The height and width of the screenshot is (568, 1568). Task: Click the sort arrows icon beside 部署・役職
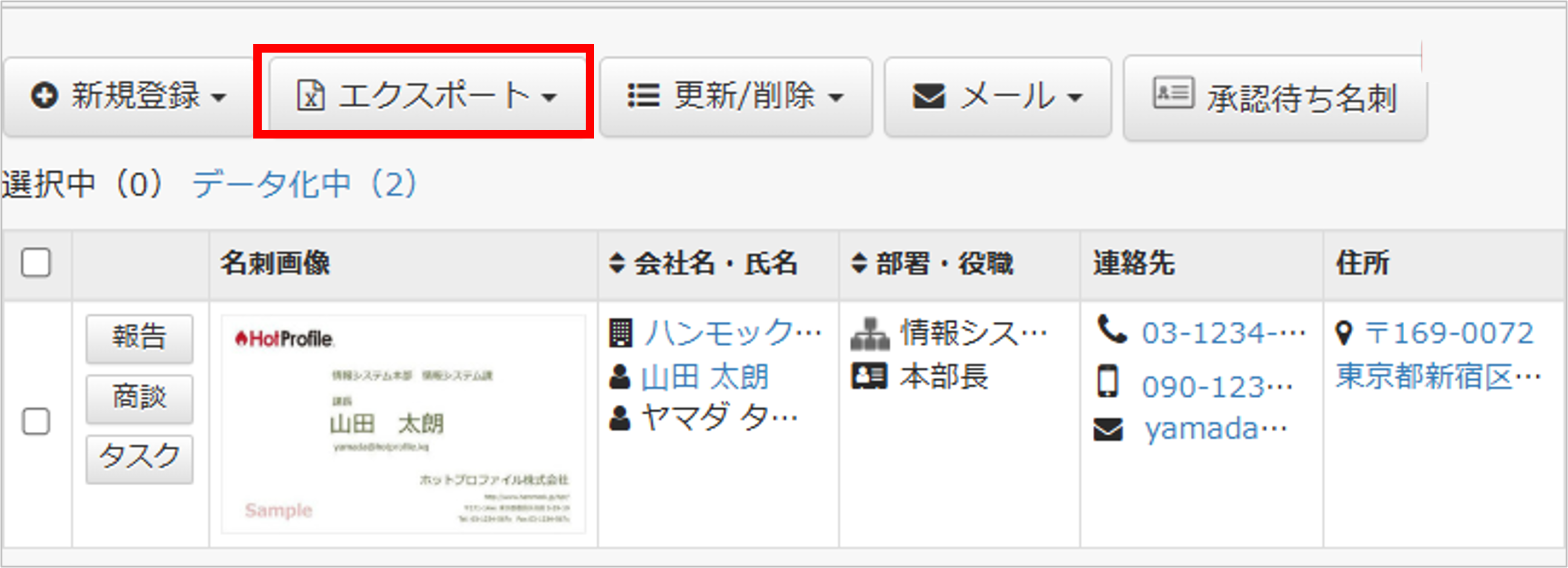[x=859, y=263]
